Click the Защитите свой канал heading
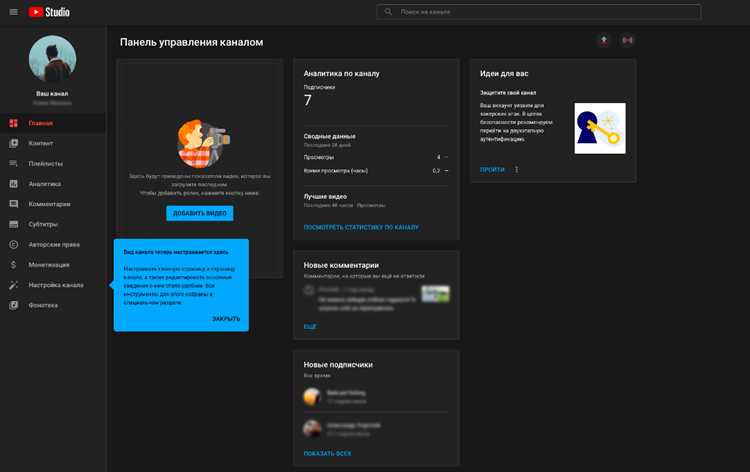Image resolution: width=750 pixels, height=472 pixels. click(508, 93)
